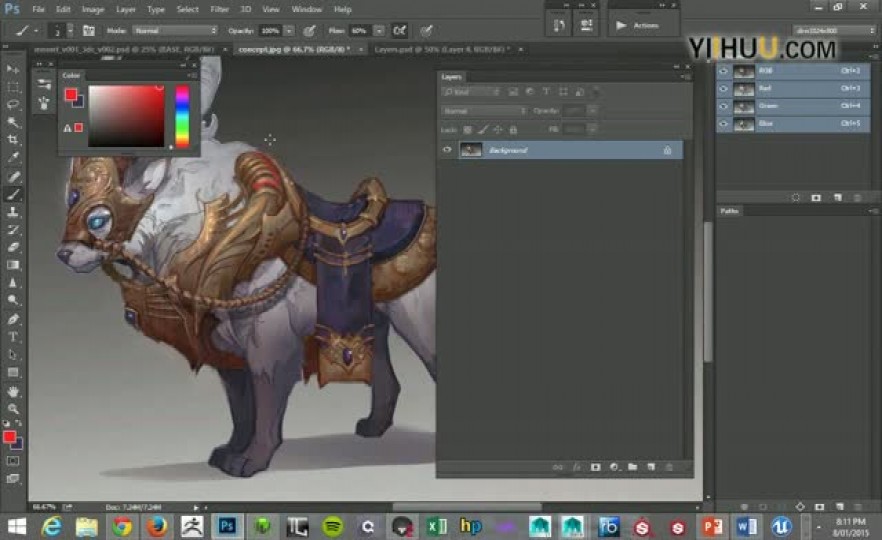Open the brush Mode dropdown
The height and width of the screenshot is (540, 882).
[175, 30]
